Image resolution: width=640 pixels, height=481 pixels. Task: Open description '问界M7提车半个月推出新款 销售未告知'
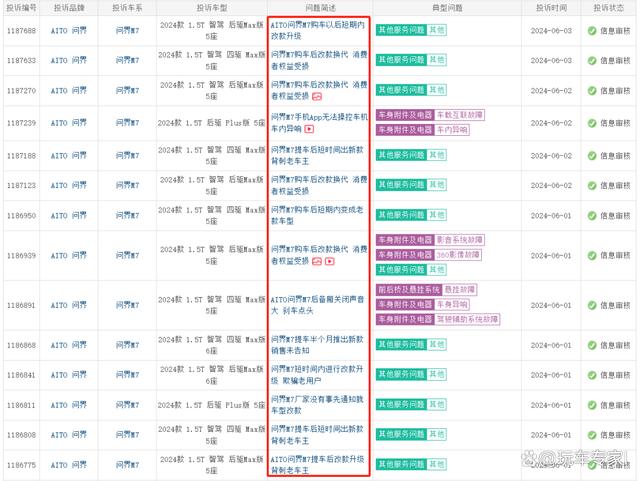(317, 345)
